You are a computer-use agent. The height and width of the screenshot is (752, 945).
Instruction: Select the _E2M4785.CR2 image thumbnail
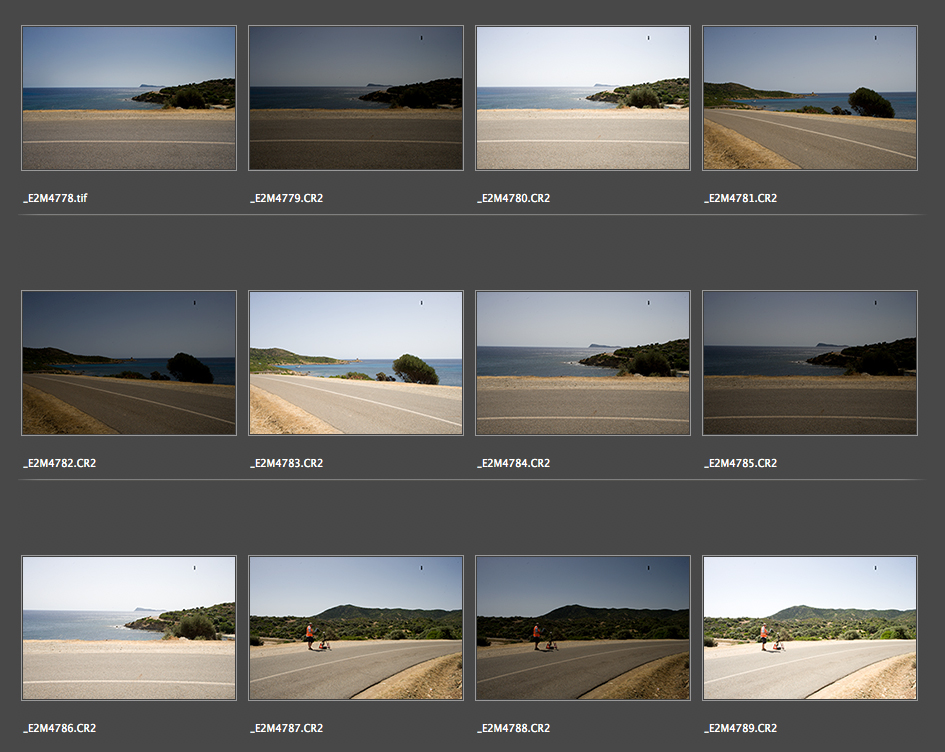[x=810, y=363]
